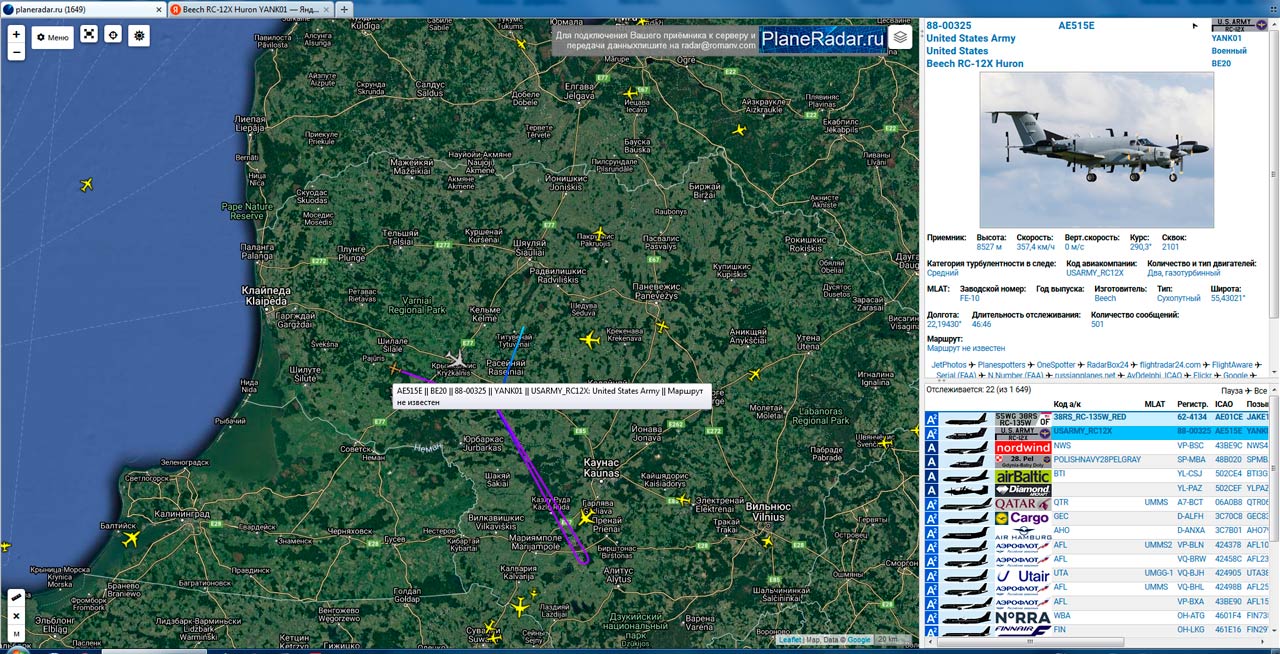Select Air Hamburg logo row

[1023, 532]
